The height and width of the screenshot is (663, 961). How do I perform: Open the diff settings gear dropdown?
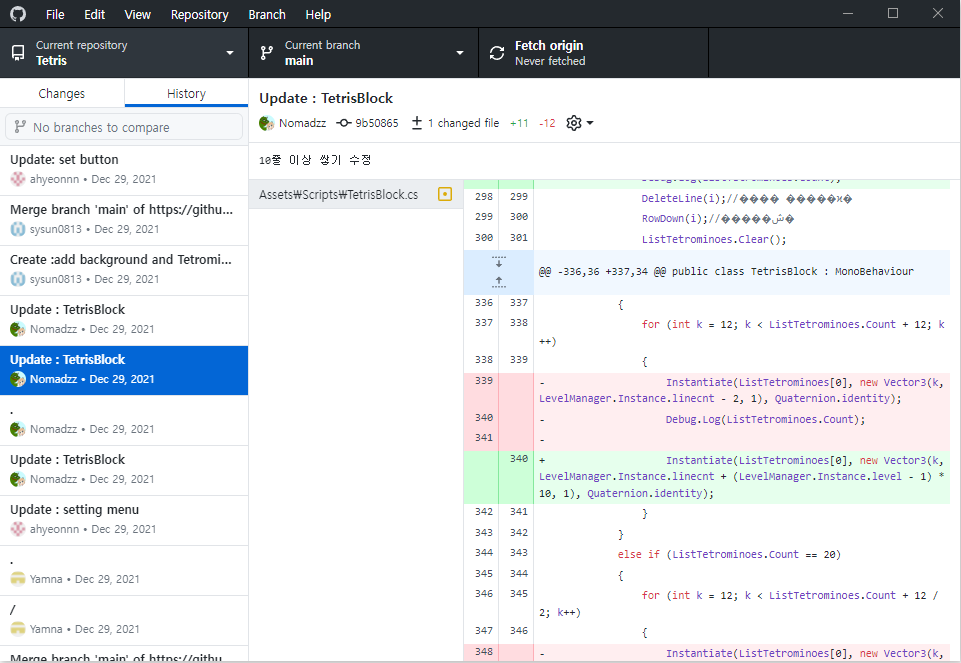pyautogui.click(x=579, y=123)
